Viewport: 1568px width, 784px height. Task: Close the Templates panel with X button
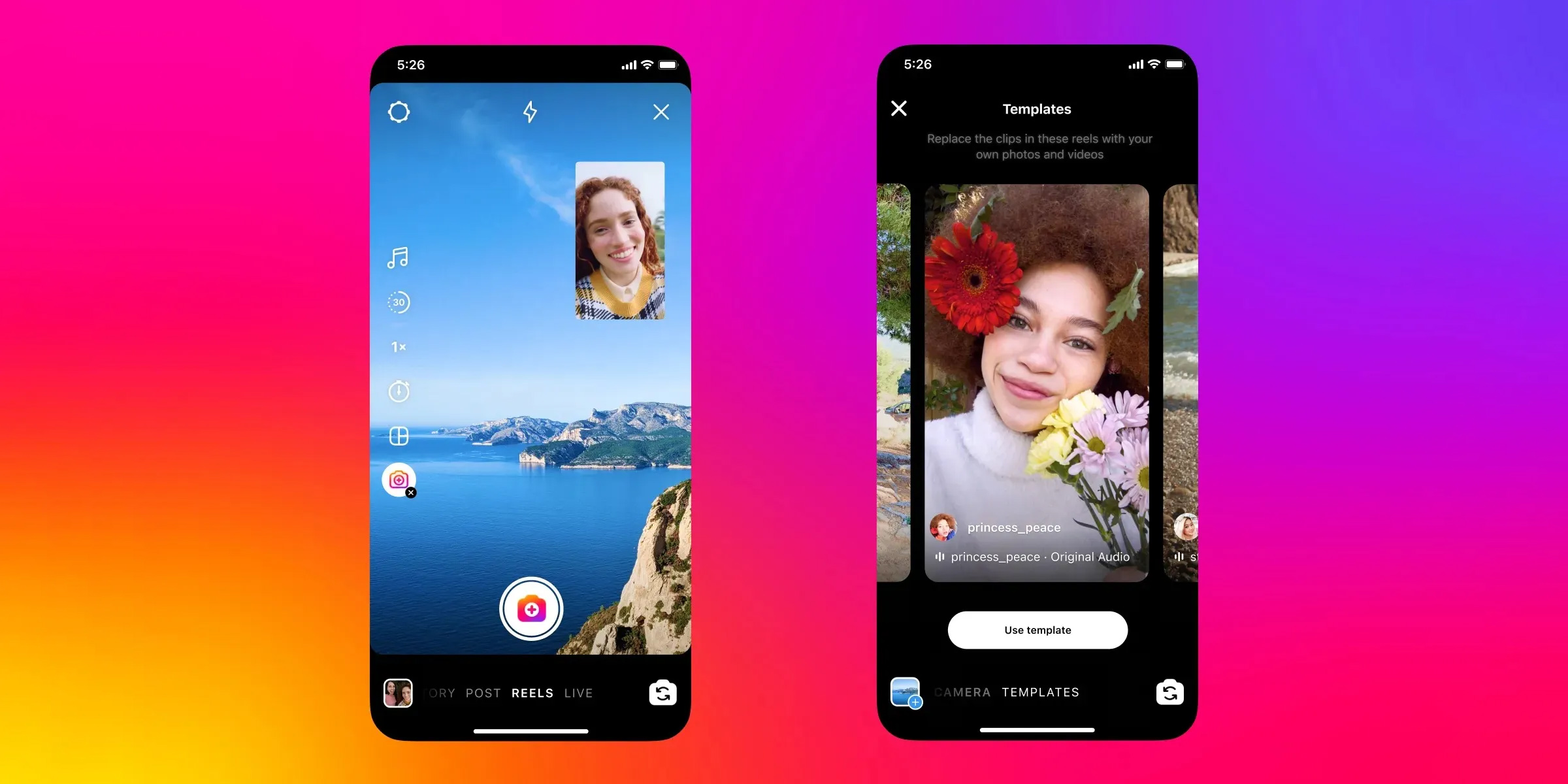(x=898, y=108)
